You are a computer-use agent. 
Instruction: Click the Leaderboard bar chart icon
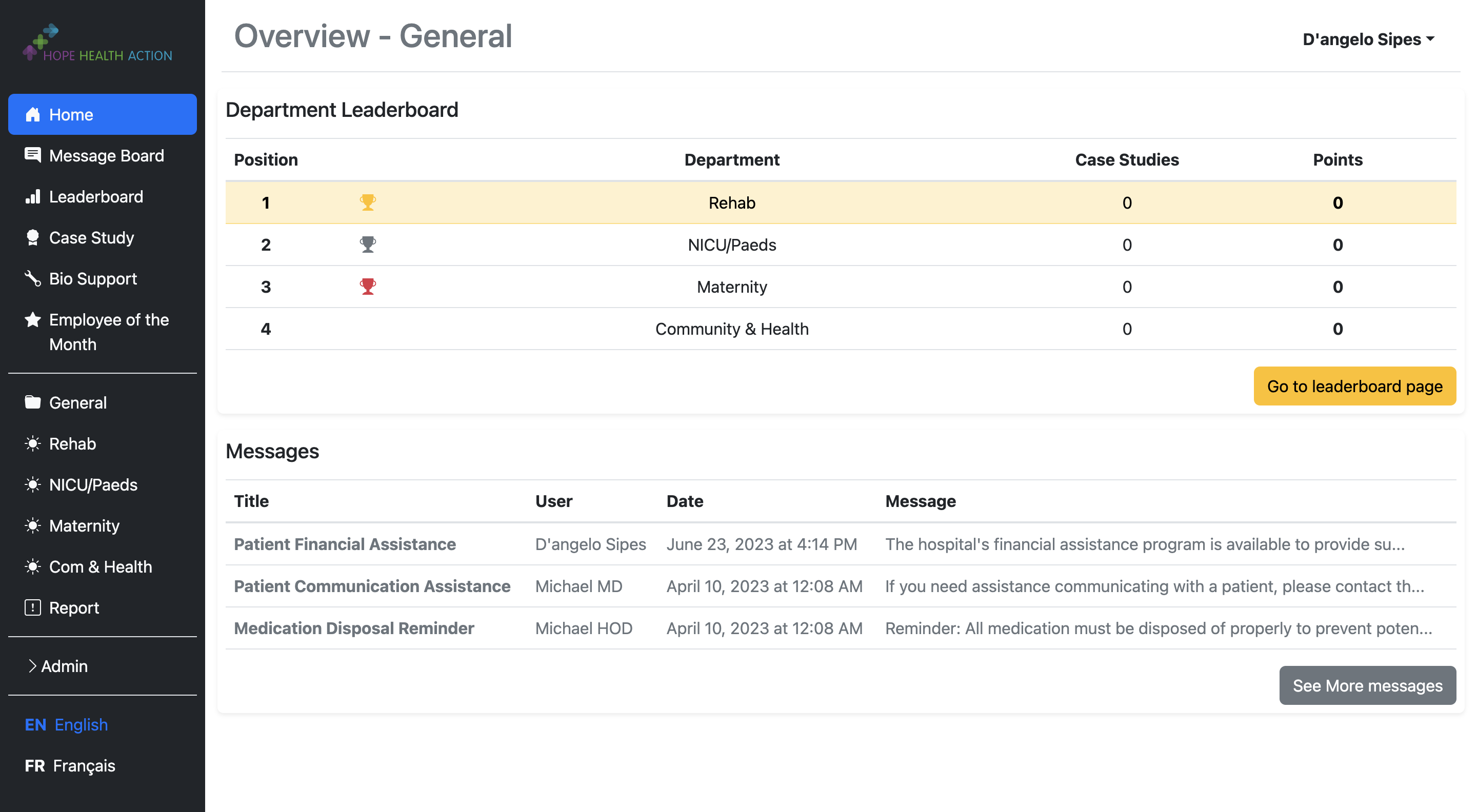33,196
